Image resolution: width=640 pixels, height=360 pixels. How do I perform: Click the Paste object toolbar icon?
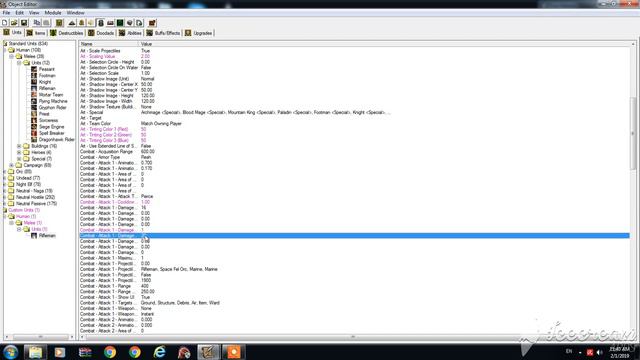click(x=46, y=23)
